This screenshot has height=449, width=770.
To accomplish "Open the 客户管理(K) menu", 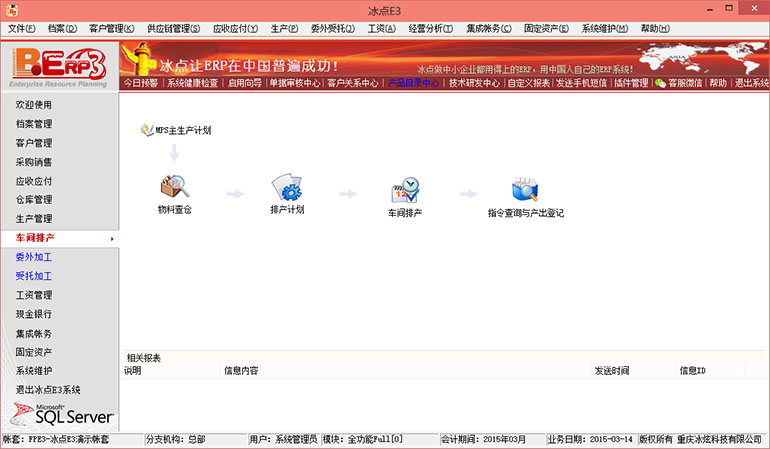I will tap(111, 28).
